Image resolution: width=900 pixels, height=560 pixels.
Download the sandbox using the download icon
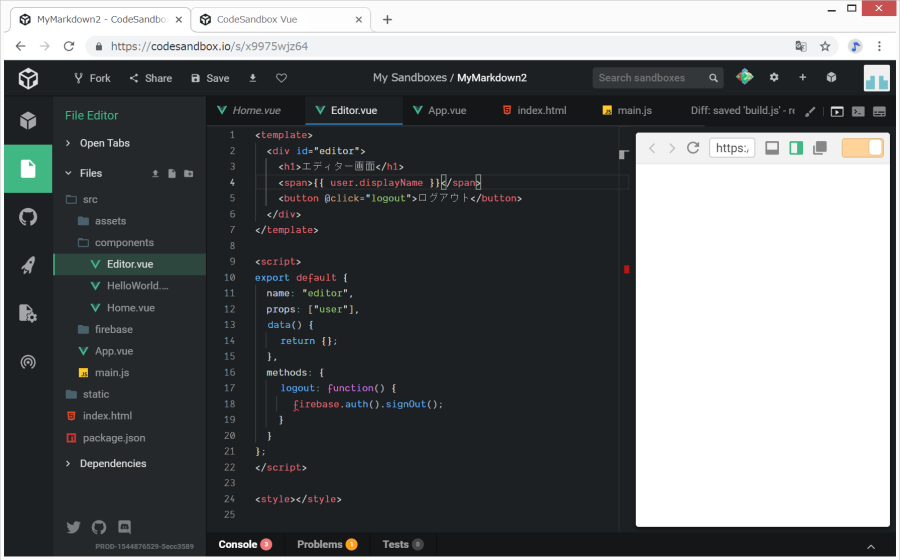tap(253, 78)
